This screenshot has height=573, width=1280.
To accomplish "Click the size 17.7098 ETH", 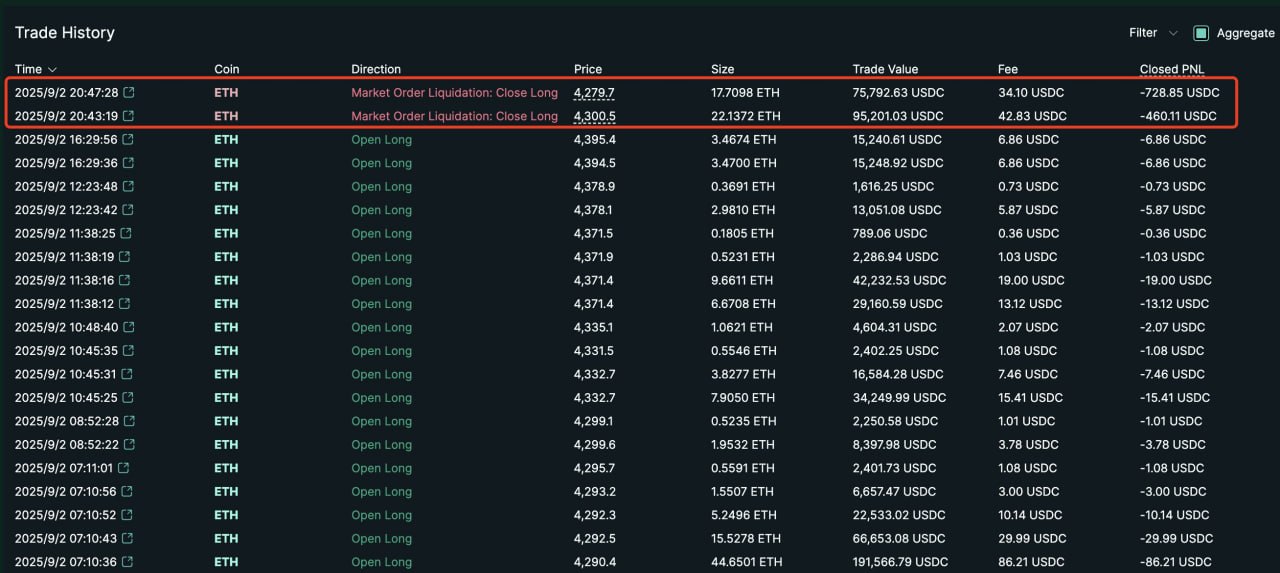I will click(745, 93).
